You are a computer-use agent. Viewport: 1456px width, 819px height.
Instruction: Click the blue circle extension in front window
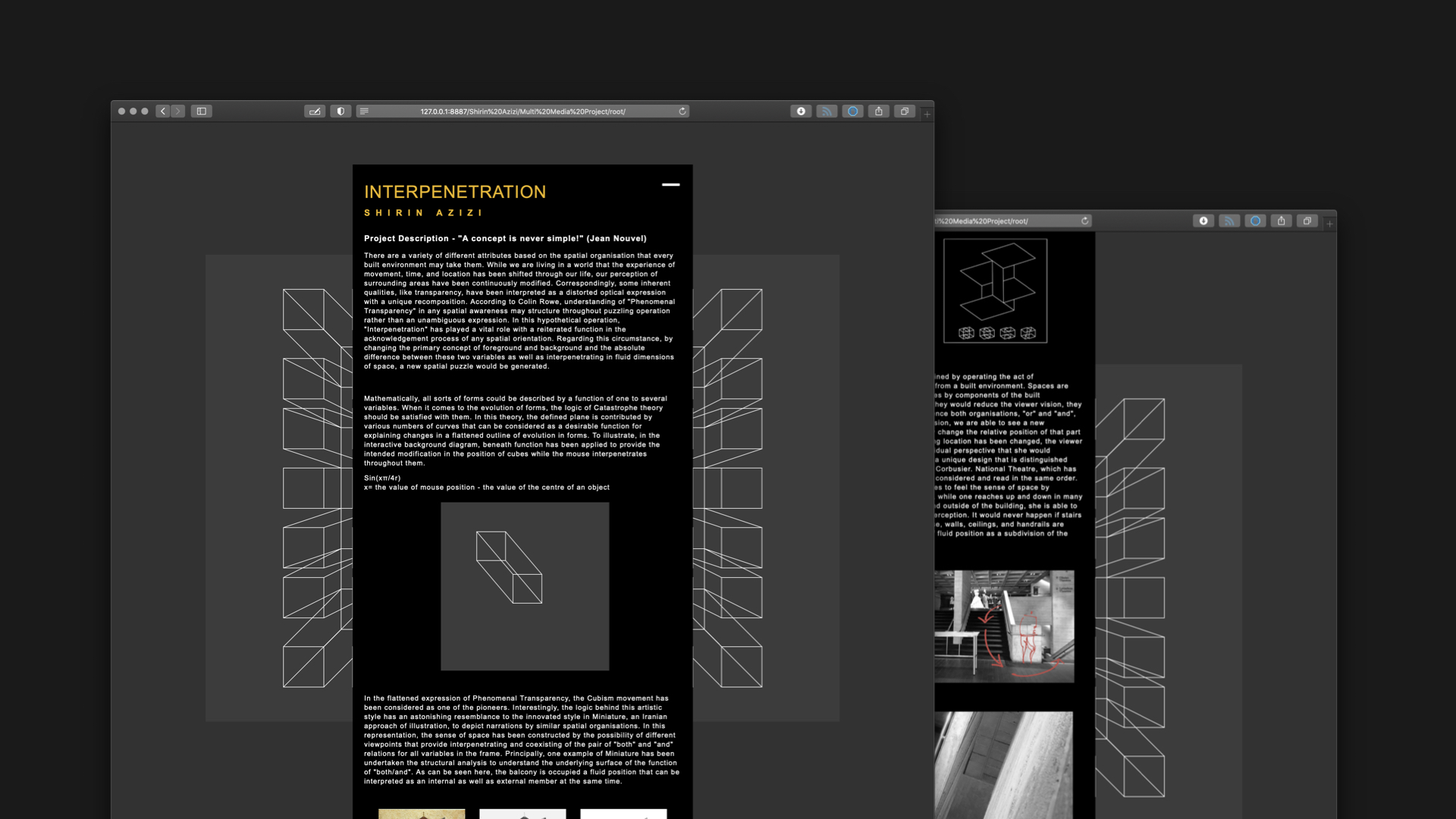pyautogui.click(x=852, y=111)
